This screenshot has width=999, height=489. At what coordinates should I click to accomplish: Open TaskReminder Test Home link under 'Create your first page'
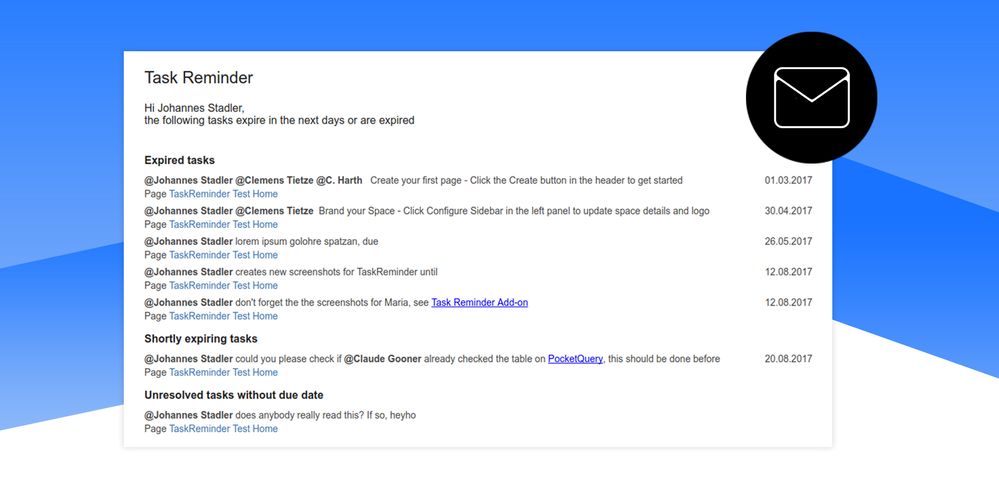tap(223, 194)
